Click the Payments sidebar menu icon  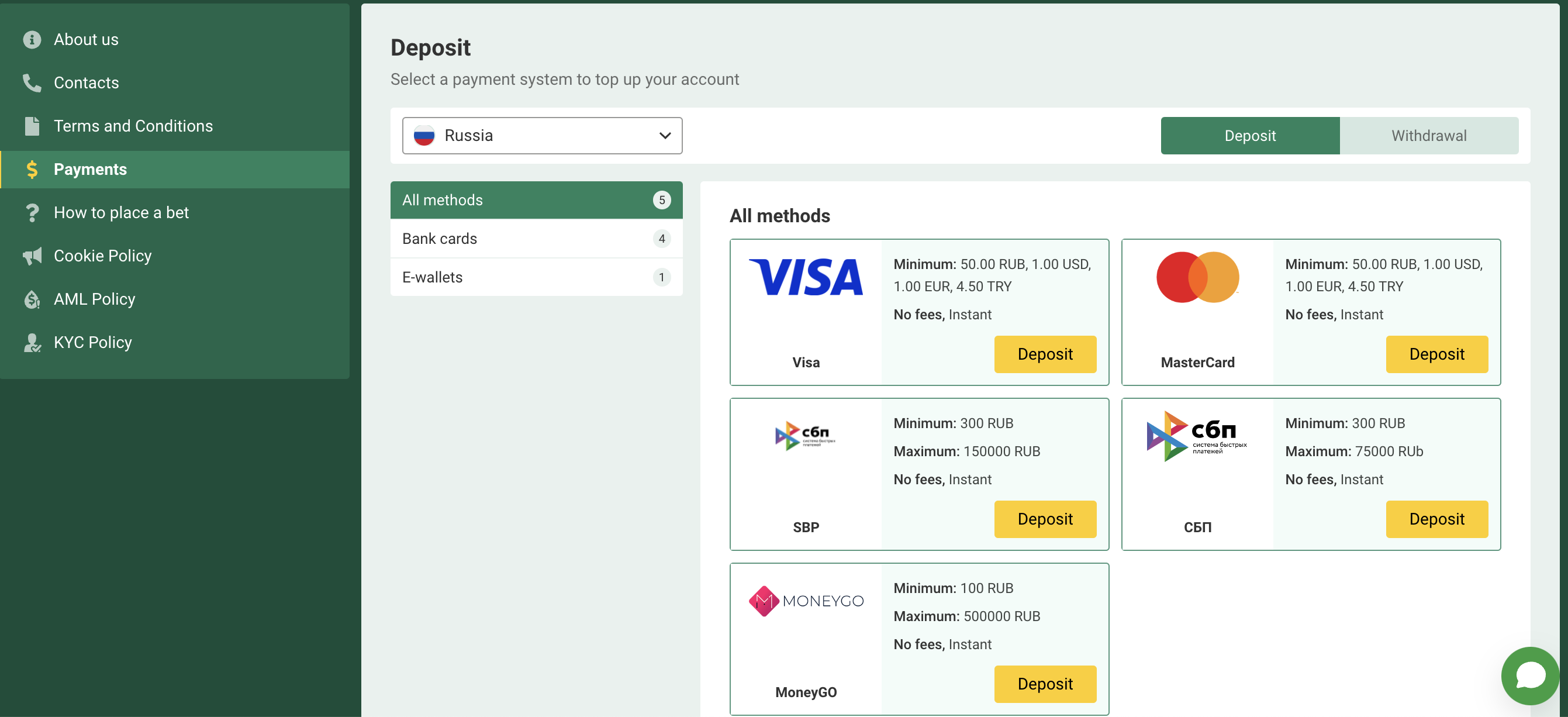(32, 169)
